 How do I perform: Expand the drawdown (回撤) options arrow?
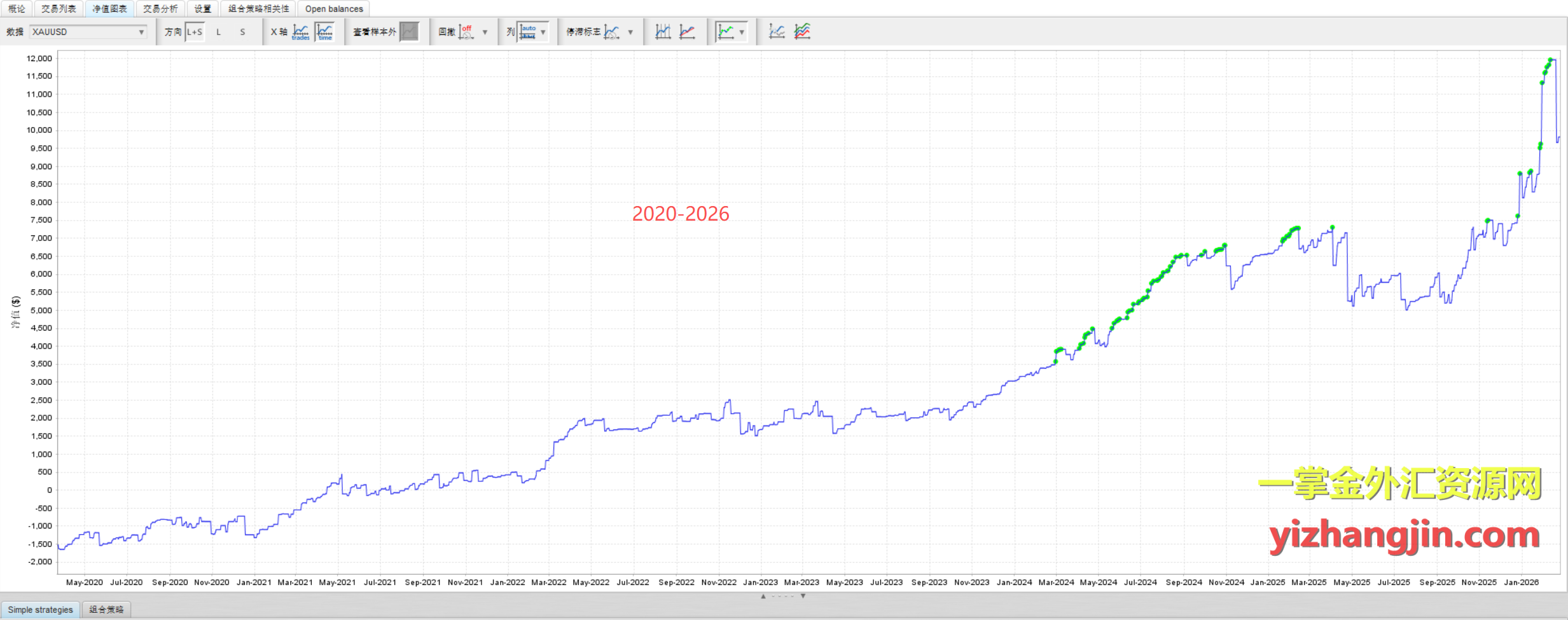pyautogui.click(x=485, y=32)
